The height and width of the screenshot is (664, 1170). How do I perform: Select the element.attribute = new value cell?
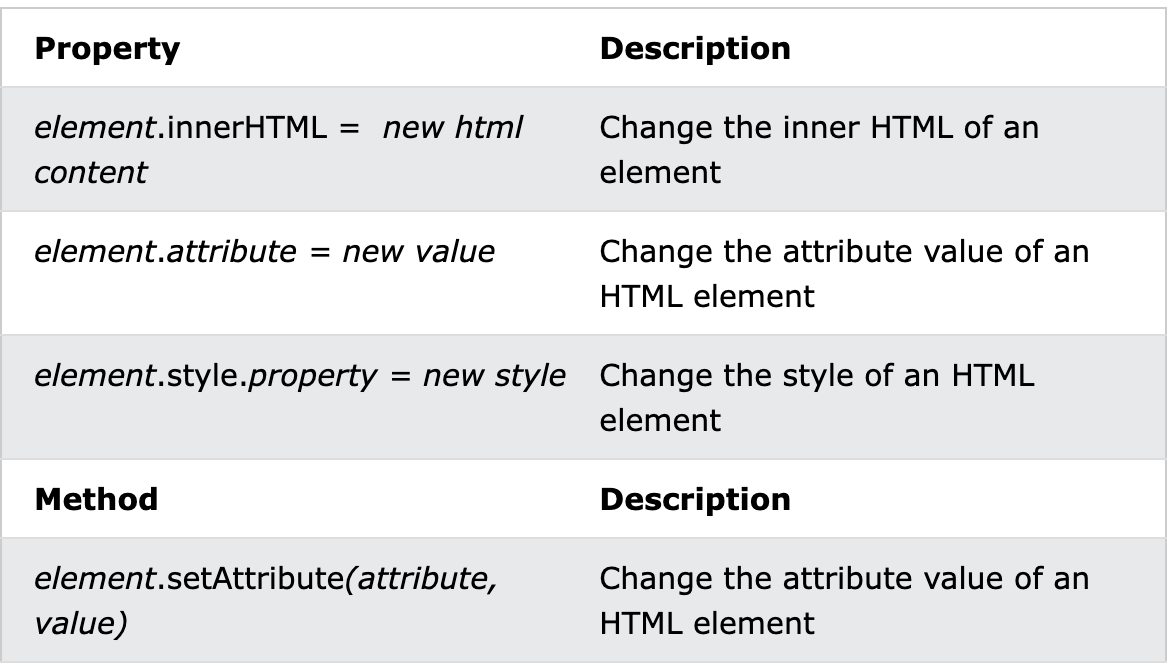[x=264, y=252]
